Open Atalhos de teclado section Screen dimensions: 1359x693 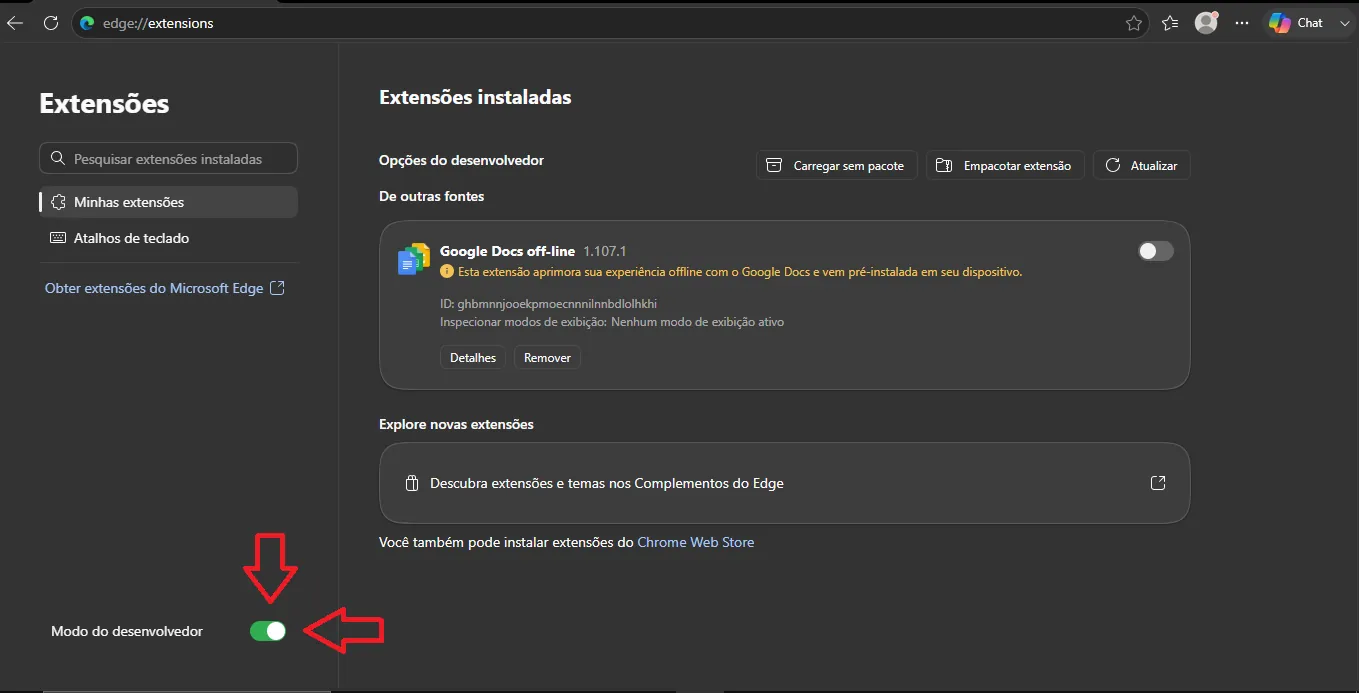(168, 238)
